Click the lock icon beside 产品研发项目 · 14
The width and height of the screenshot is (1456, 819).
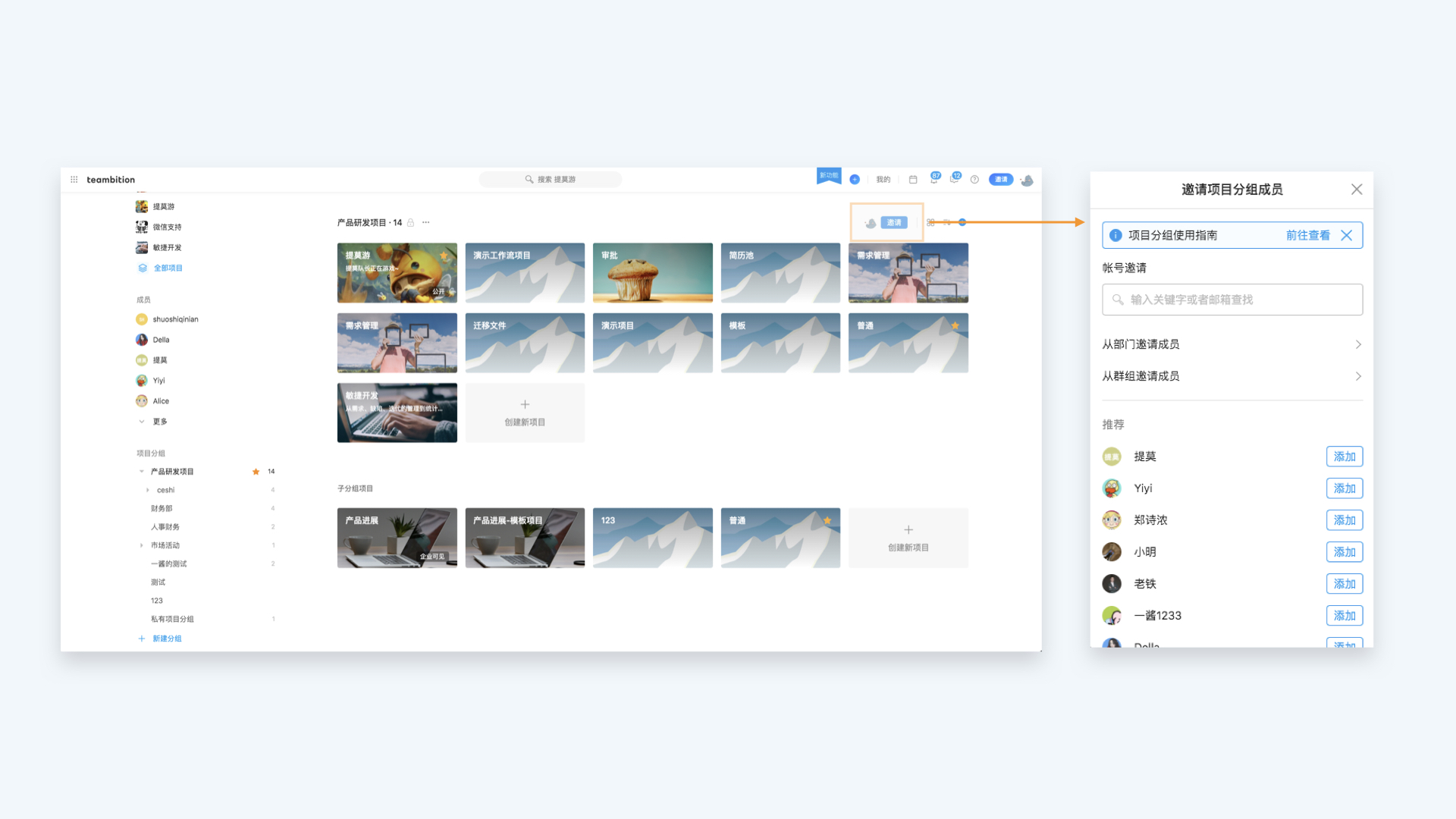(410, 223)
